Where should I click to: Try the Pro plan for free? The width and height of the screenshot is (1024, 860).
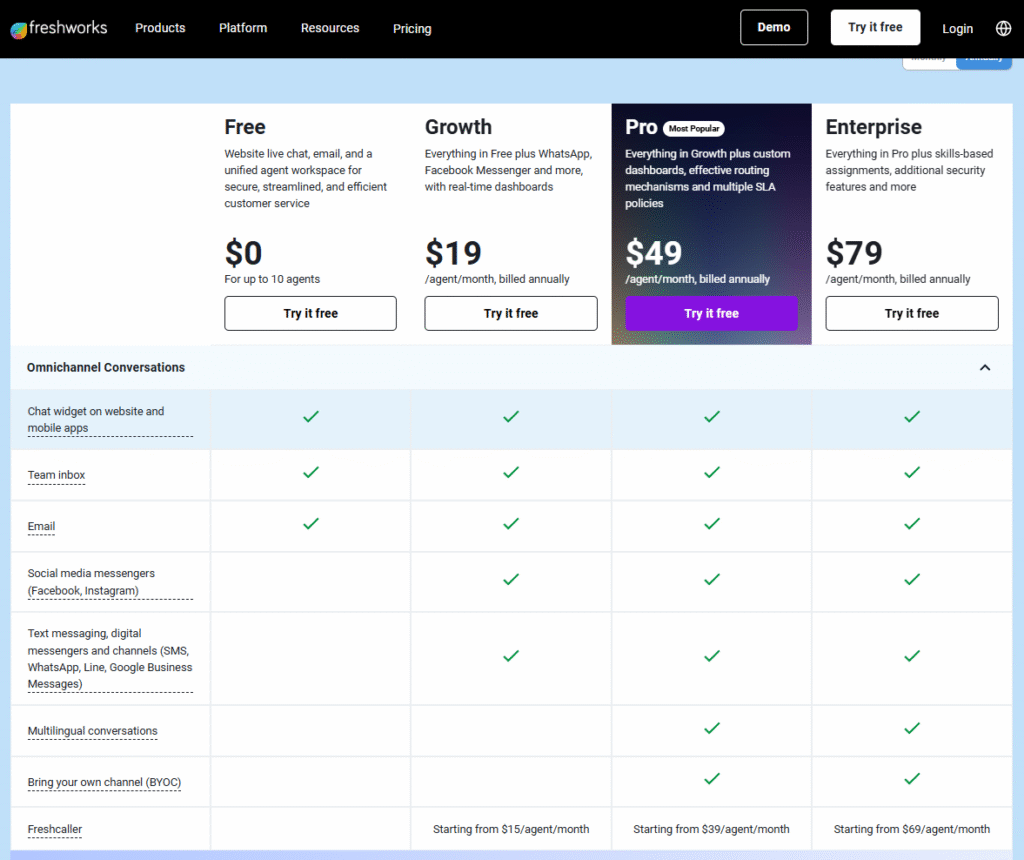coord(711,313)
